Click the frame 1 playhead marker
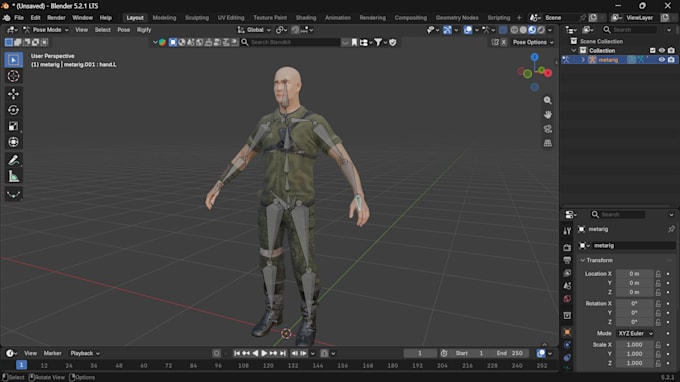Screen dimensions: 680x382 [21, 365]
